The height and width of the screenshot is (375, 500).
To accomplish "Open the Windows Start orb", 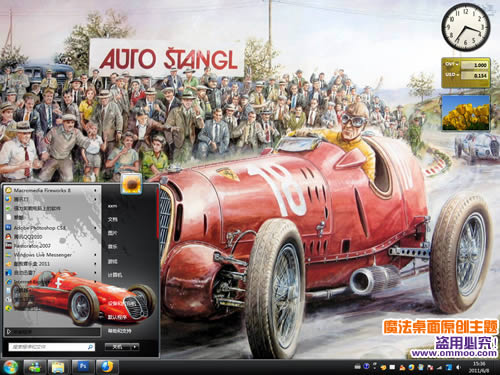I will click(10, 367).
